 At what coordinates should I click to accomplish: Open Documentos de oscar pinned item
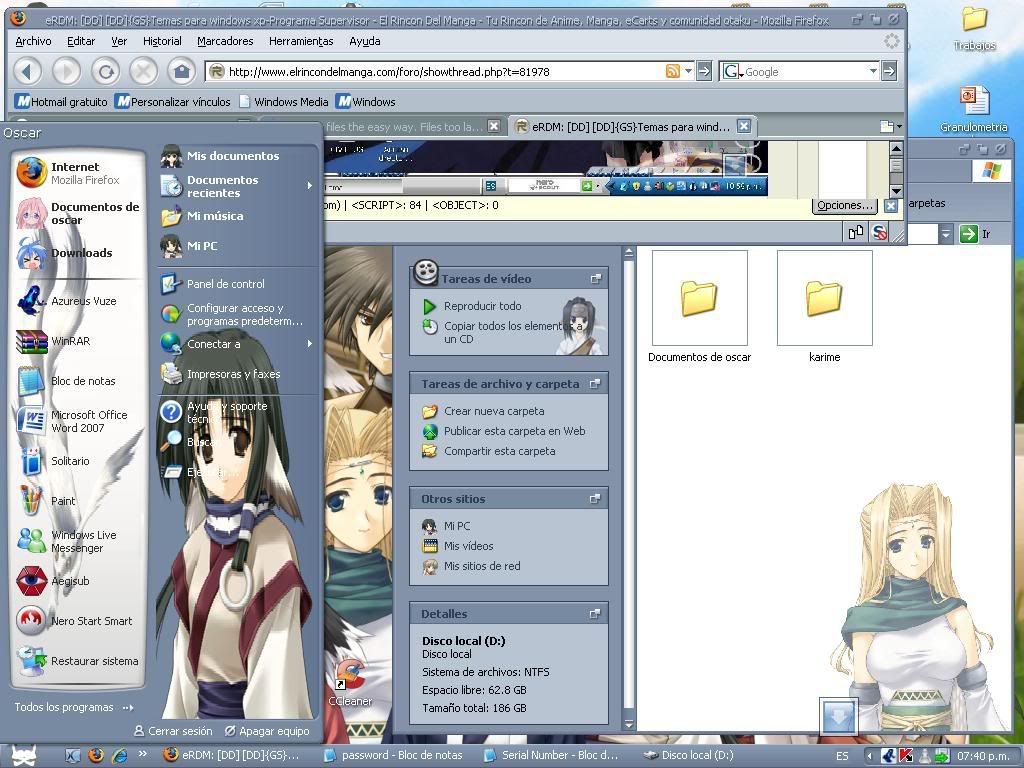(77, 214)
